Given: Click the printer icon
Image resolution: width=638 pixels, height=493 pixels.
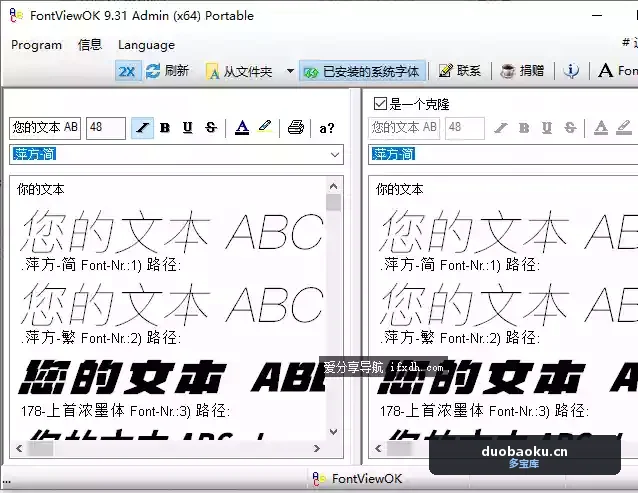Looking at the screenshot, I should (296, 127).
